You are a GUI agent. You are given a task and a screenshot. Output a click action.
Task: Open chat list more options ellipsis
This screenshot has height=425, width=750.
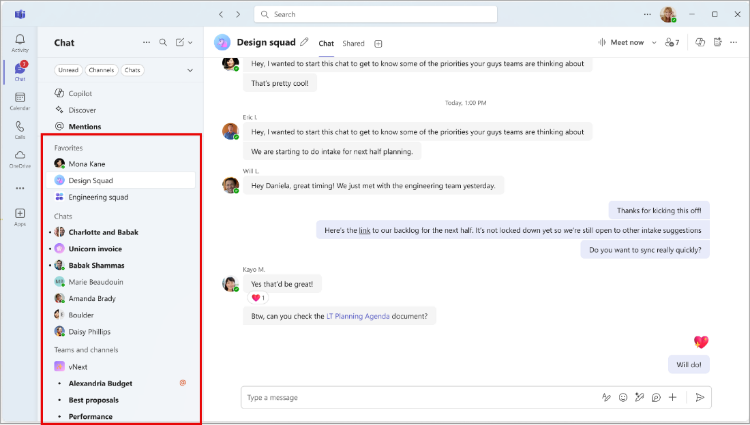coord(146,43)
